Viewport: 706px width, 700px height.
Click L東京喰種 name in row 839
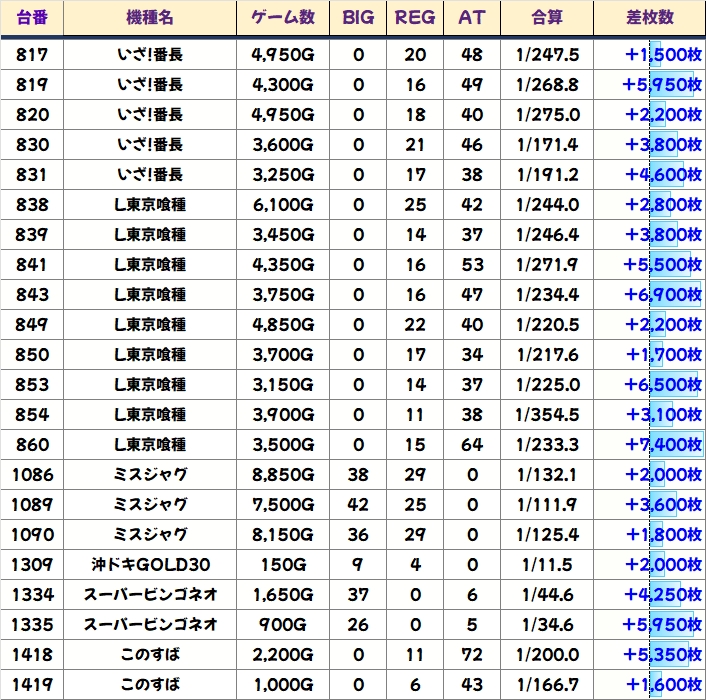(x=150, y=235)
